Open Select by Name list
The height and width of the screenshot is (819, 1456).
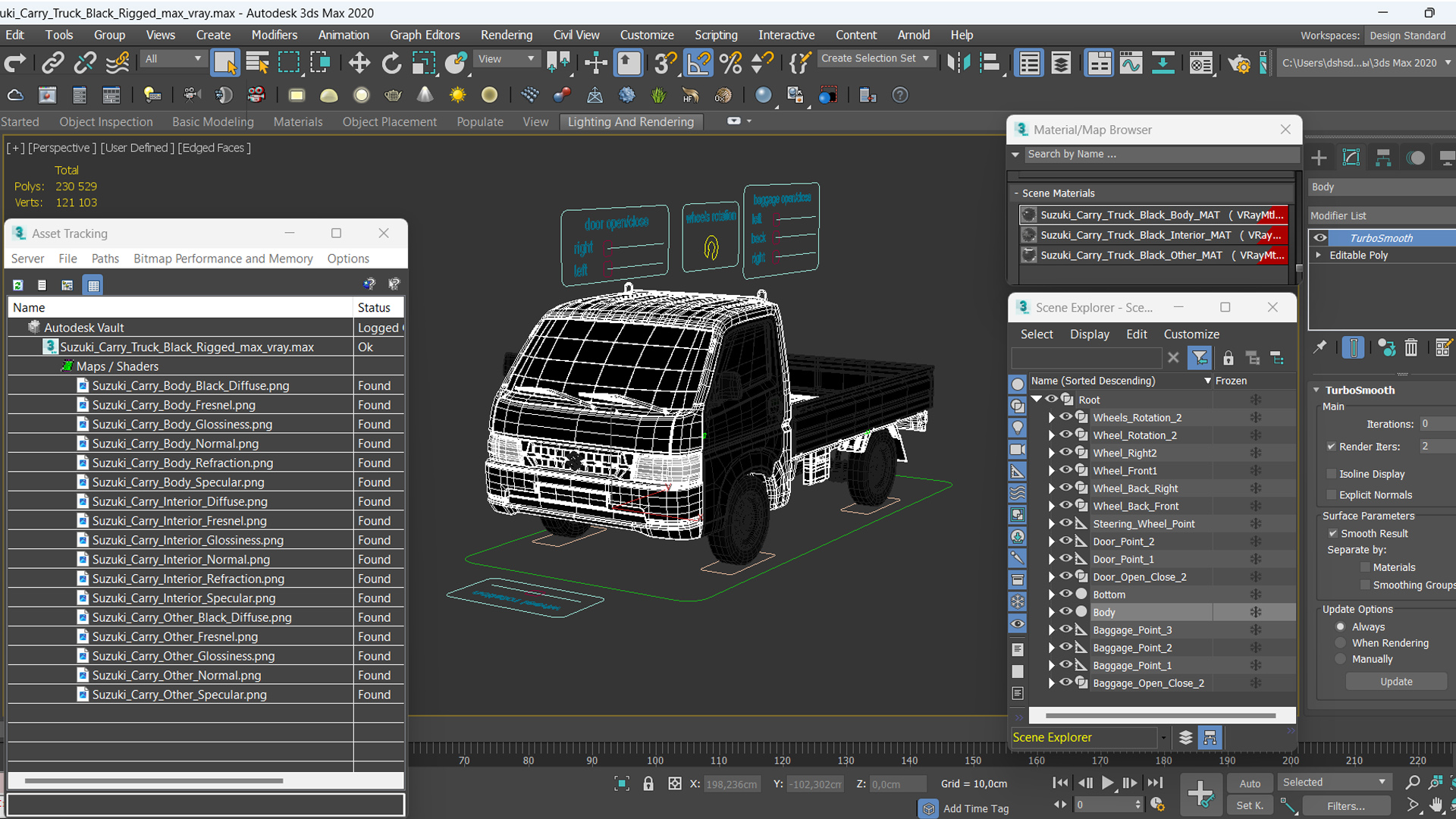point(258,63)
